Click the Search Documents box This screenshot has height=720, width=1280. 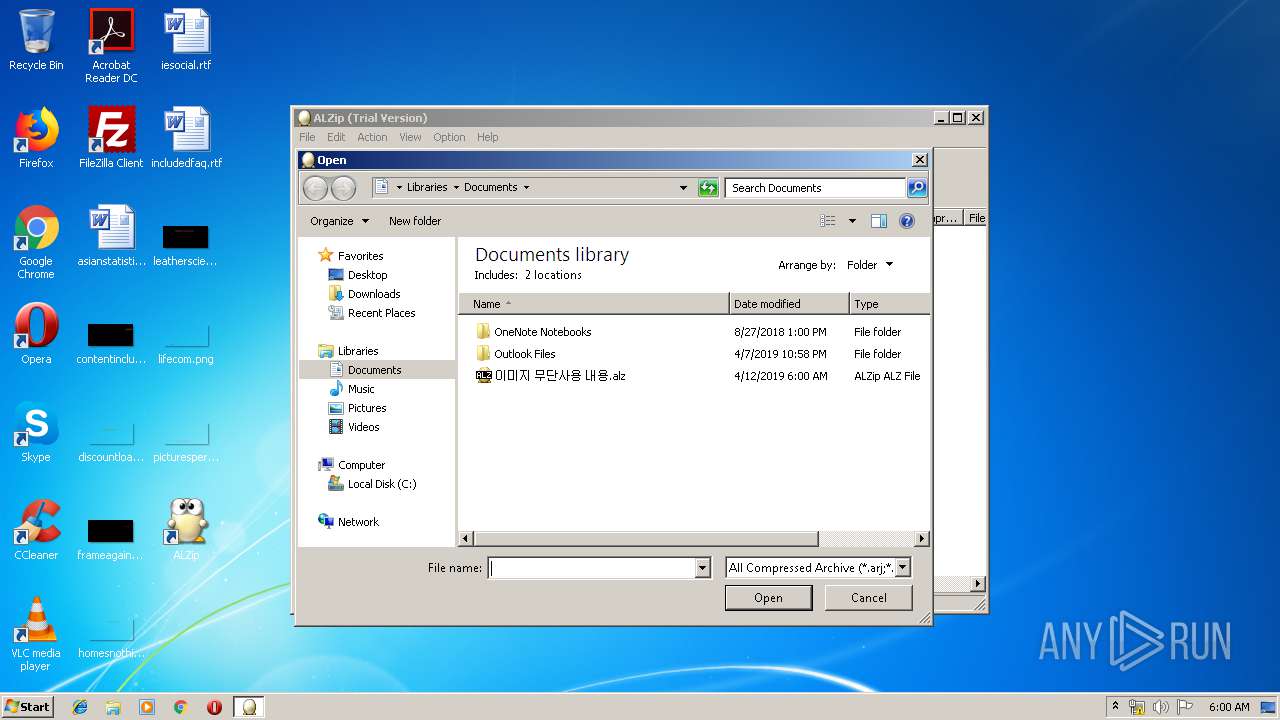[x=816, y=187]
